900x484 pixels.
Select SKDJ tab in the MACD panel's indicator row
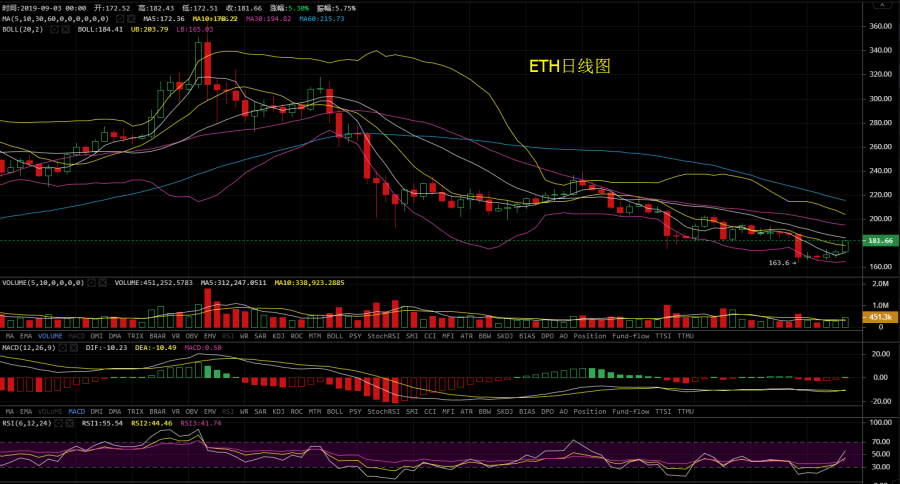click(x=505, y=412)
